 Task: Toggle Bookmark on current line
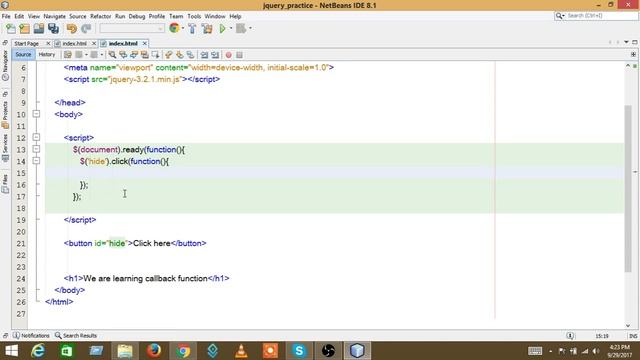click(x=191, y=55)
